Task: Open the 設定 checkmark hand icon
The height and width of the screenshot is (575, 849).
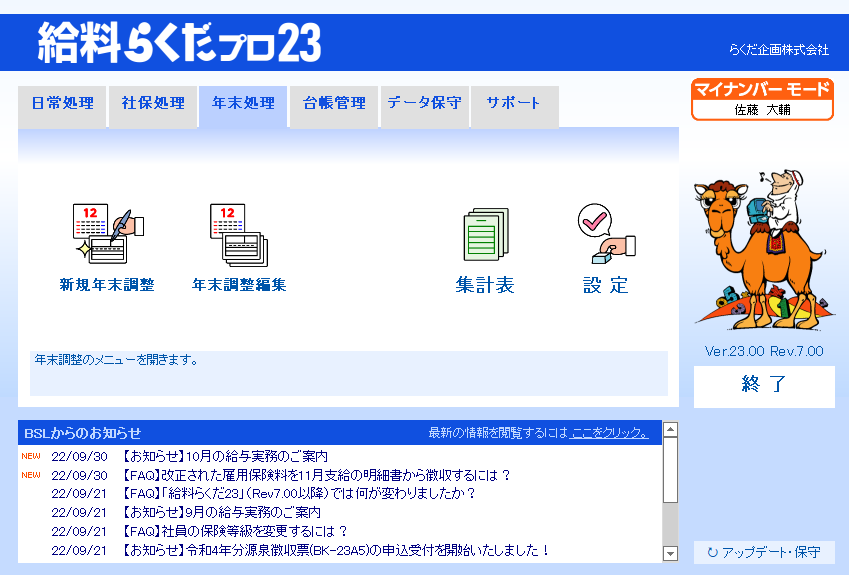Action: pos(606,234)
